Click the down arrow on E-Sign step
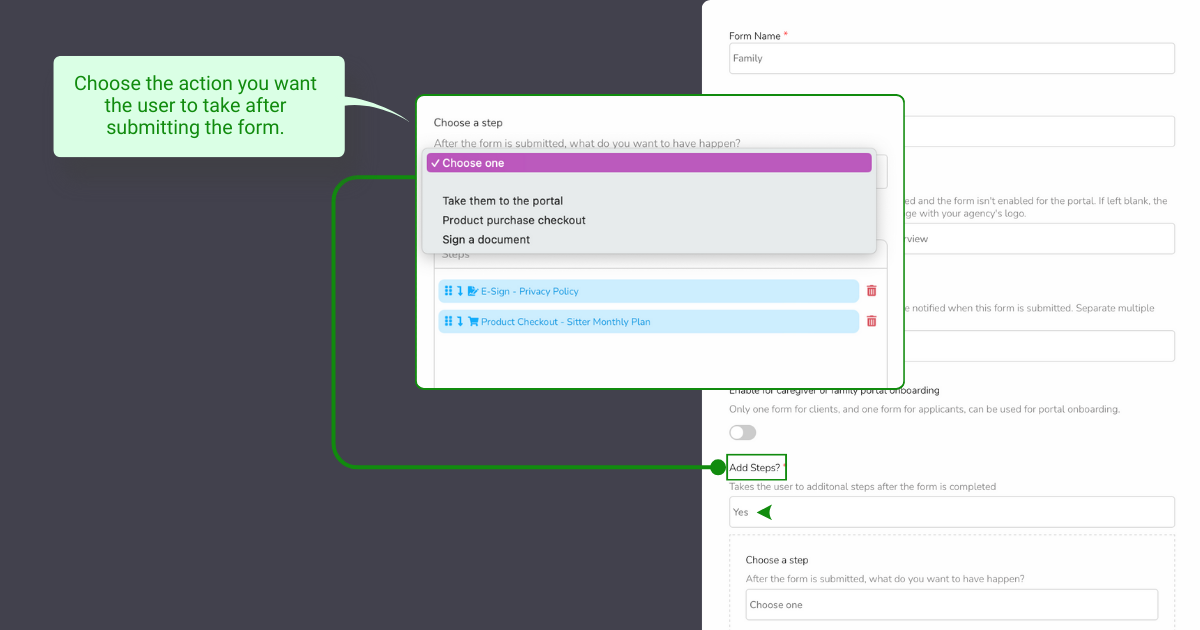 tap(460, 291)
